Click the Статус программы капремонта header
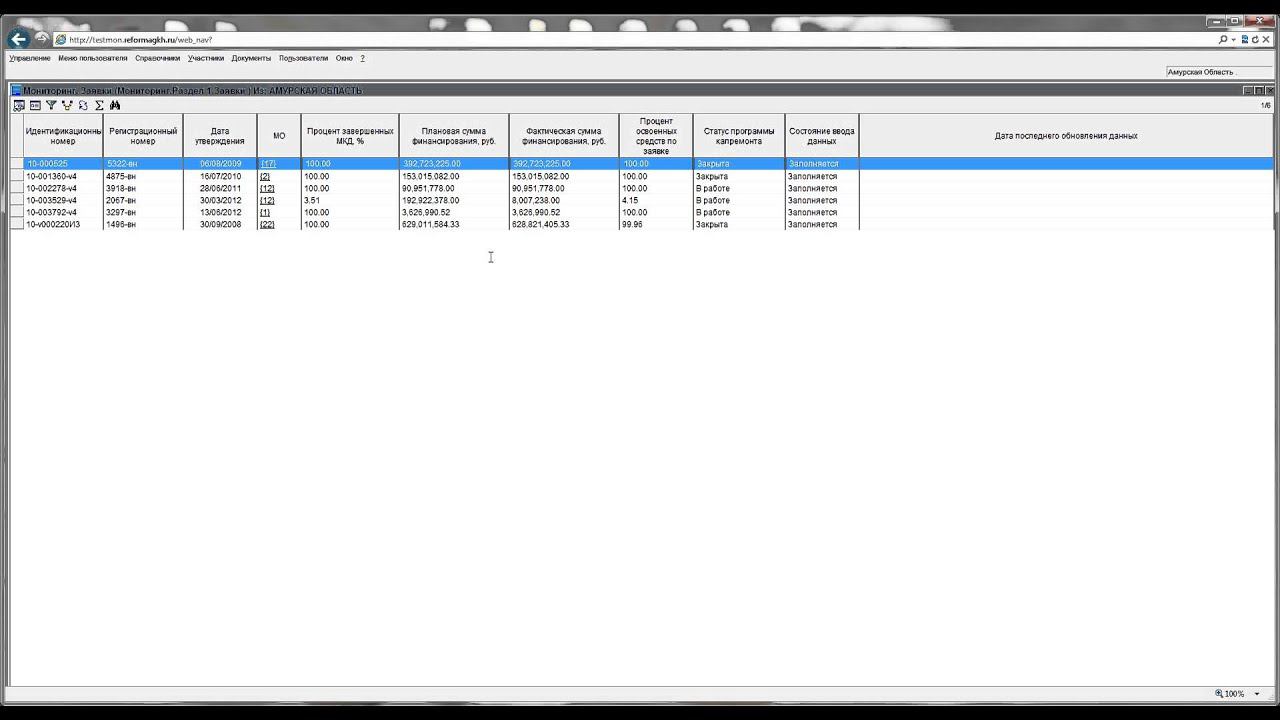Screen dimensions: 1280x720 [739, 136]
